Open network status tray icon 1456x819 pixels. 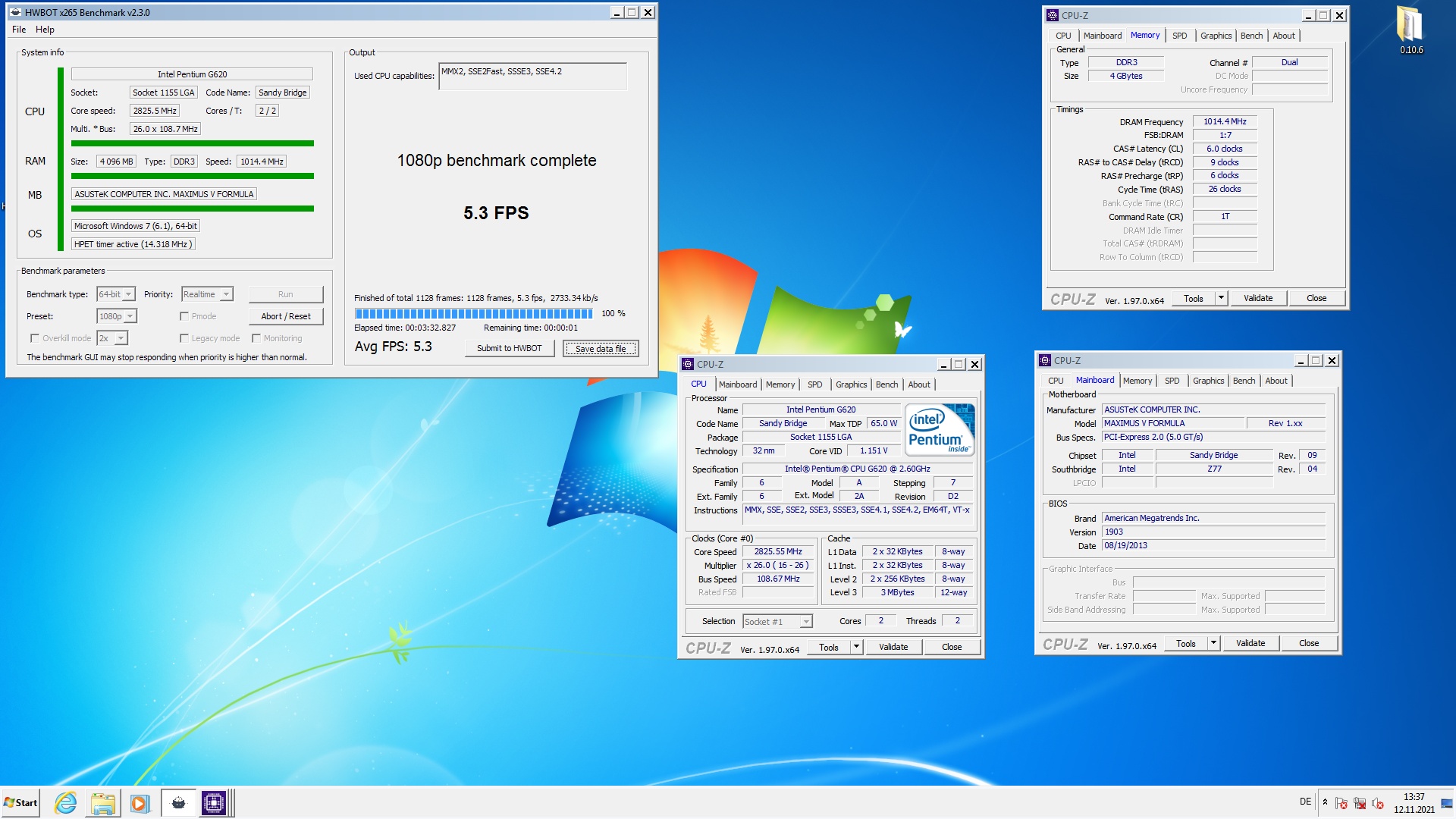(x=1360, y=803)
